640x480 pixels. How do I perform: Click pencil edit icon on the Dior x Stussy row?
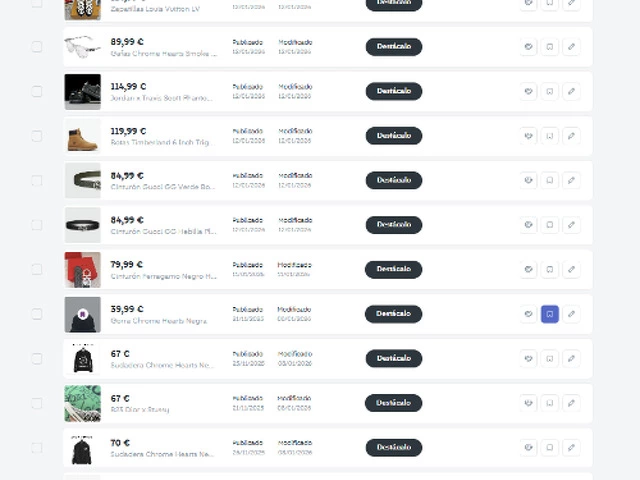[571, 403]
